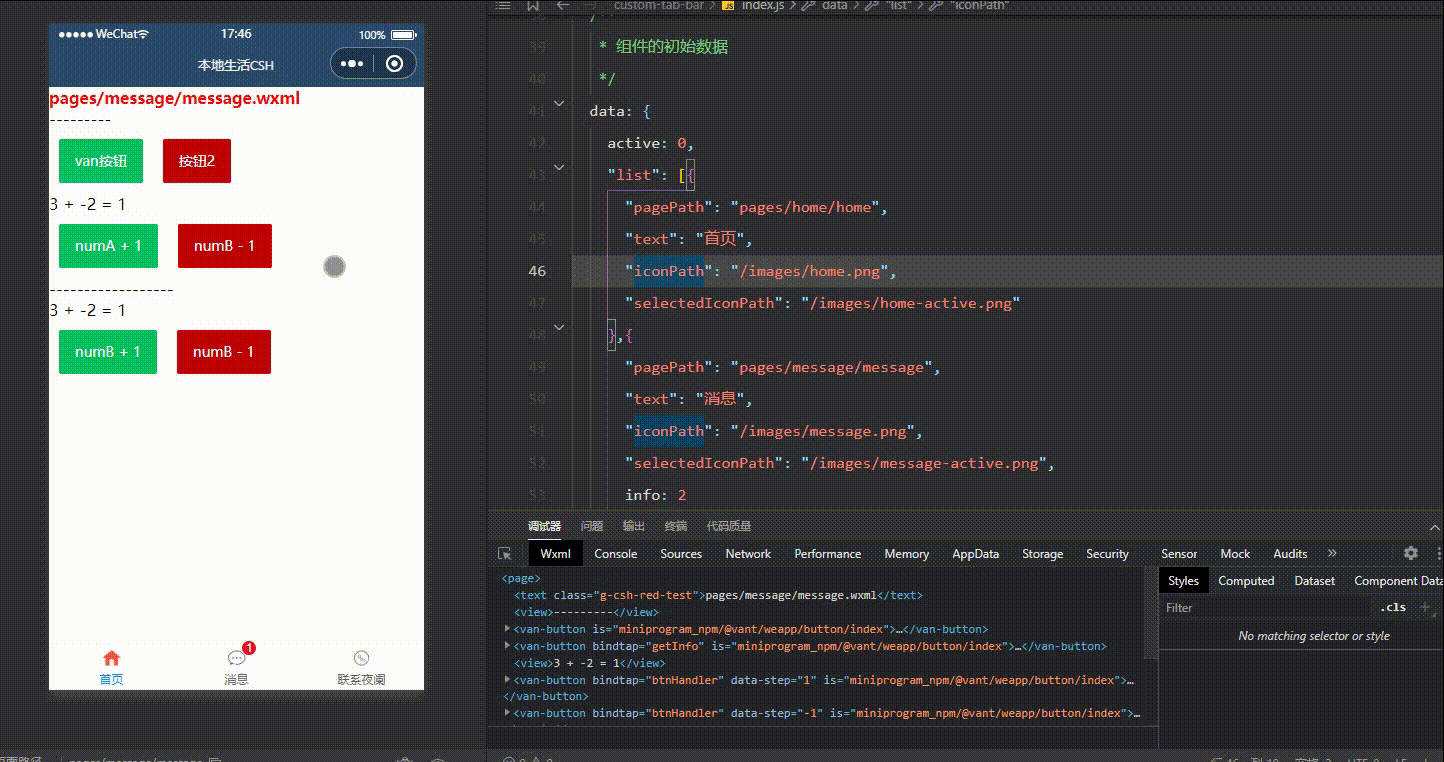
Task: Open the Mock devtools tab
Action: (x=1235, y=554)
